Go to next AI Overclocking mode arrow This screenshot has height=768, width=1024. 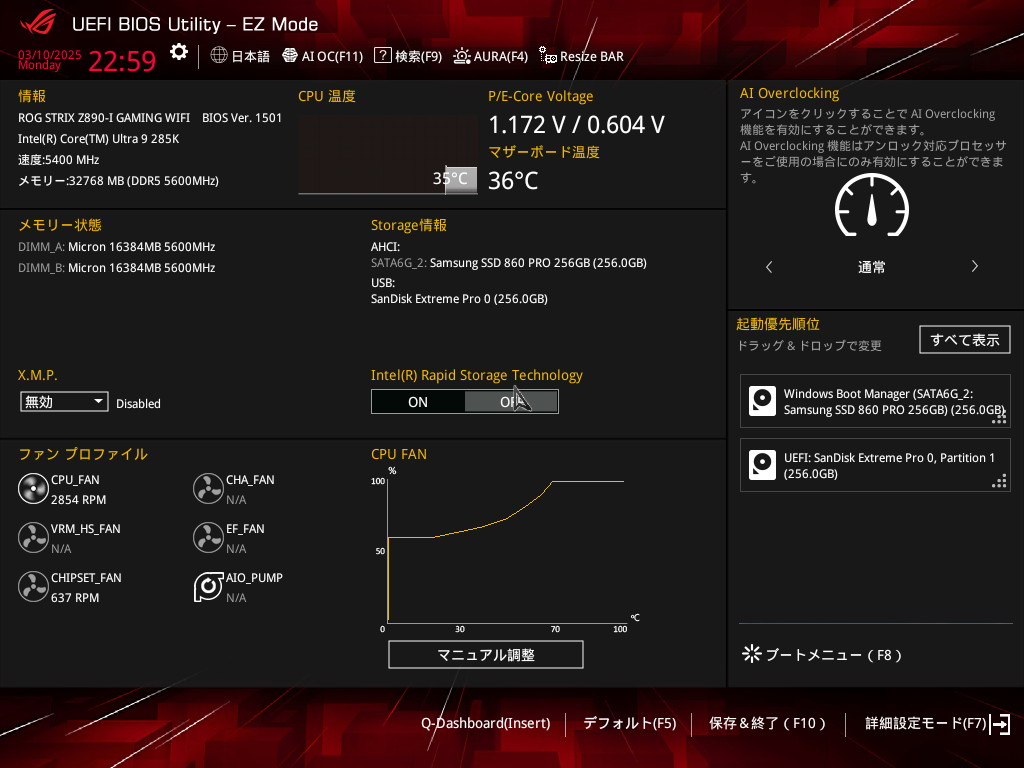974,266
